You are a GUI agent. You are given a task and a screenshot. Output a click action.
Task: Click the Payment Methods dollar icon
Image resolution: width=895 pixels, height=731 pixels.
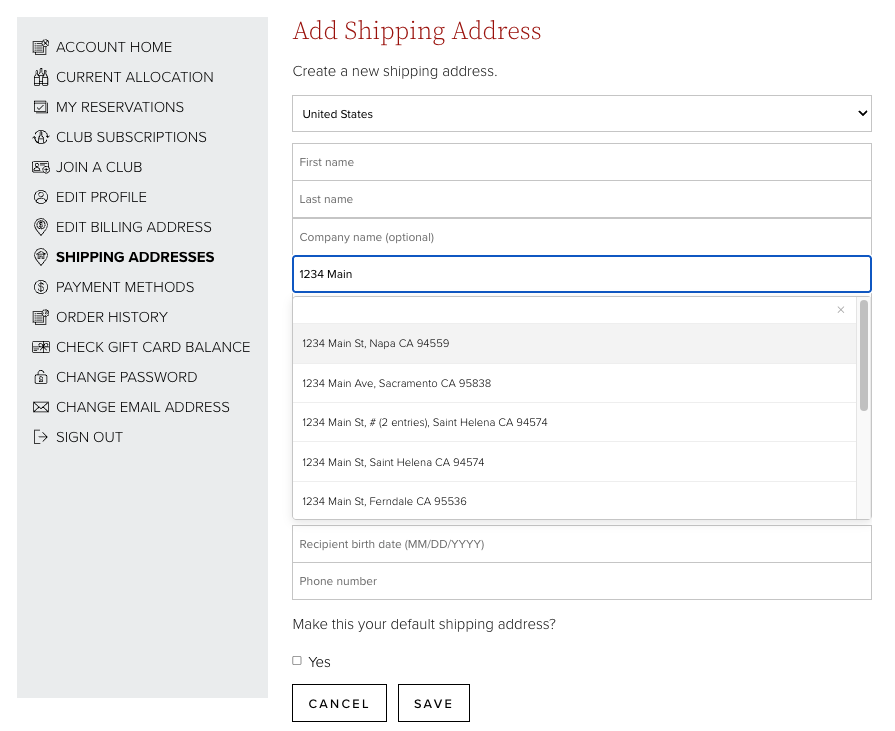(x=41, y=287)
